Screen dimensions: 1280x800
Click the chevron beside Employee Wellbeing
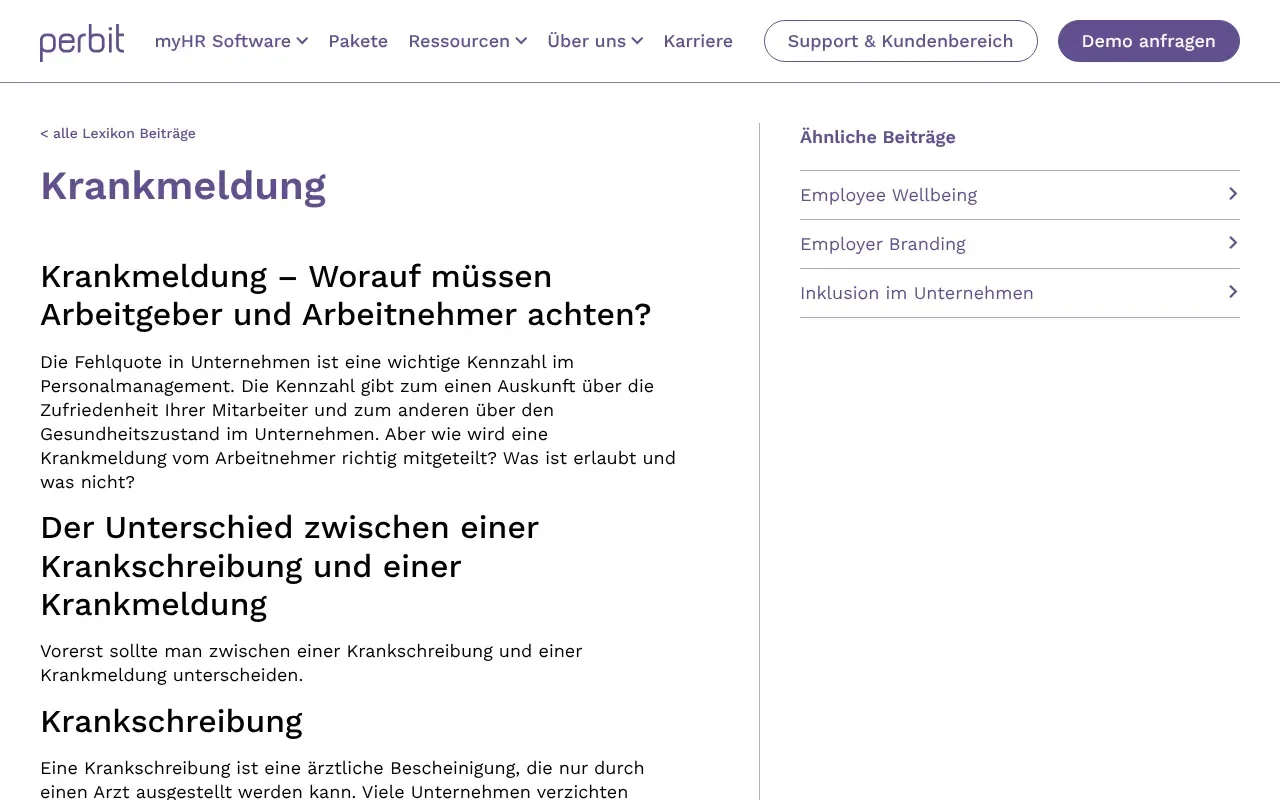click(1232, 194)
